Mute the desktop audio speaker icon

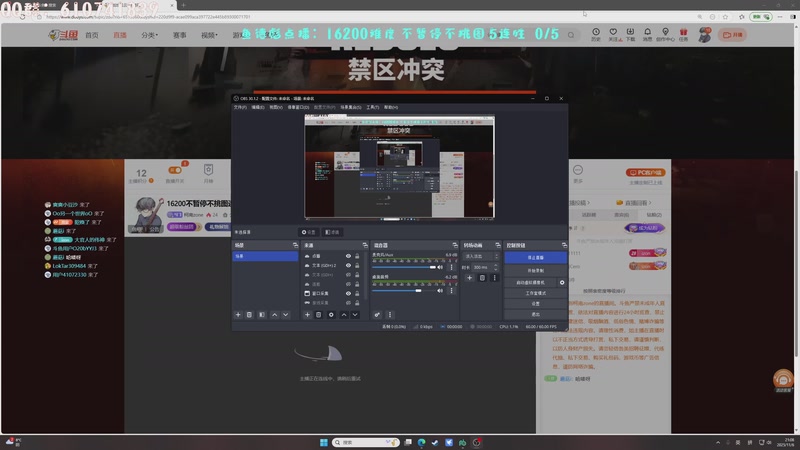(x=440, y=291)
